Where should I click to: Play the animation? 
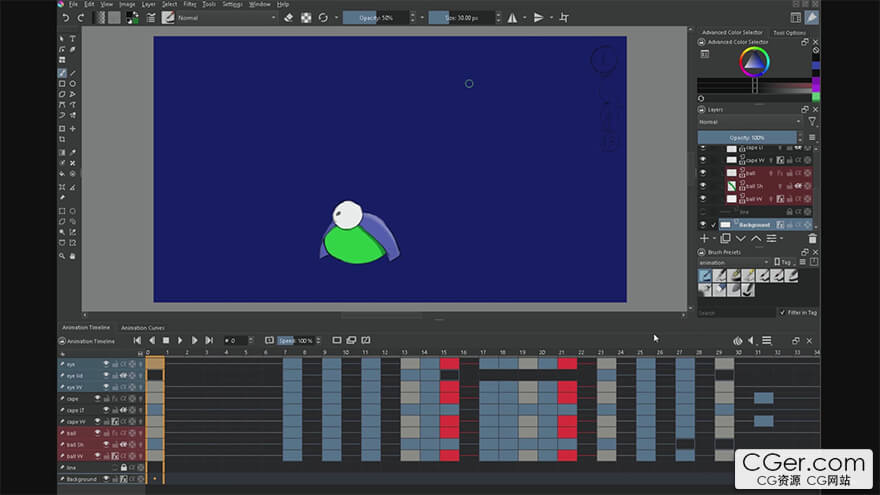[180, 341]
